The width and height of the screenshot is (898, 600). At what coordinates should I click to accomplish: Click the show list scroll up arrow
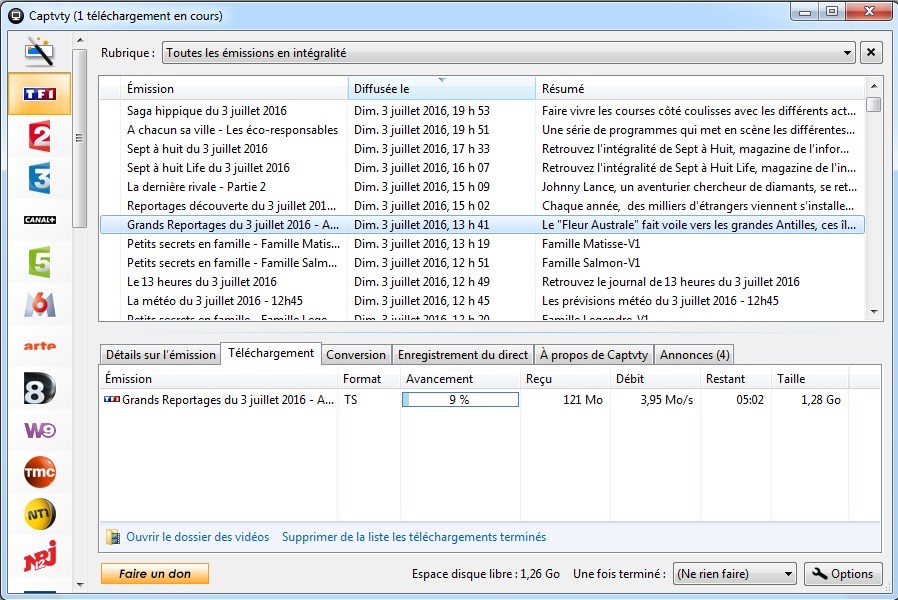(873, 86)
